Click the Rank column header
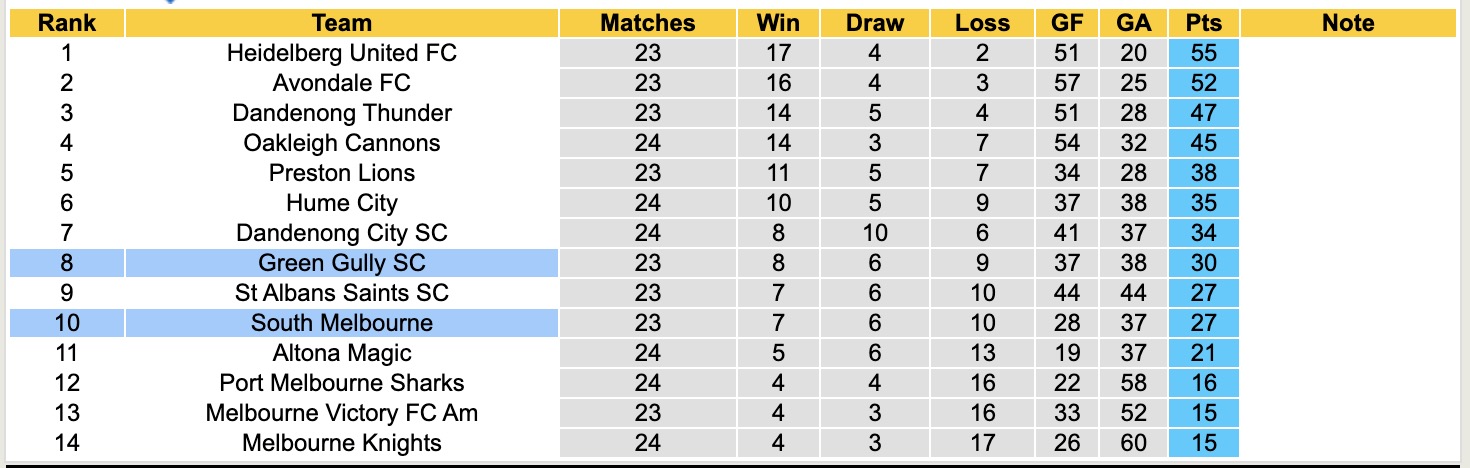Screen dimensions: 1470x468 [x=67, y=23]
